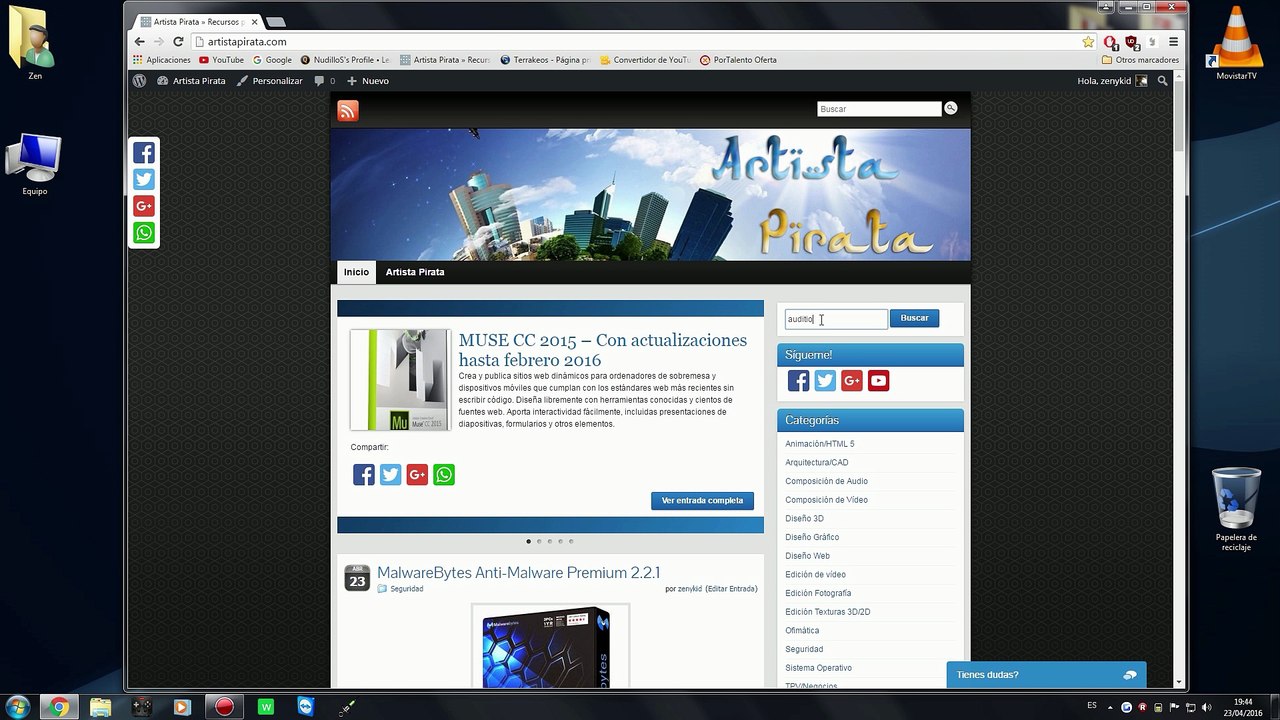Click Personalizar in the admin bar
The width and height of the screenshot is (1280, 720).
[x=270, y=81]
